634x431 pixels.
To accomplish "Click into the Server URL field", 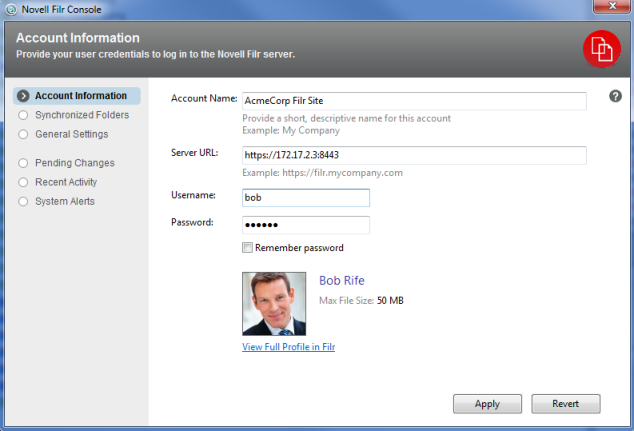I will point(414,155).
